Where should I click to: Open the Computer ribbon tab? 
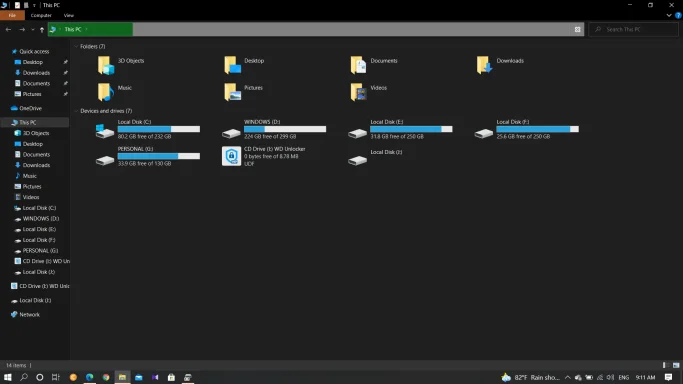click(41, 15)
